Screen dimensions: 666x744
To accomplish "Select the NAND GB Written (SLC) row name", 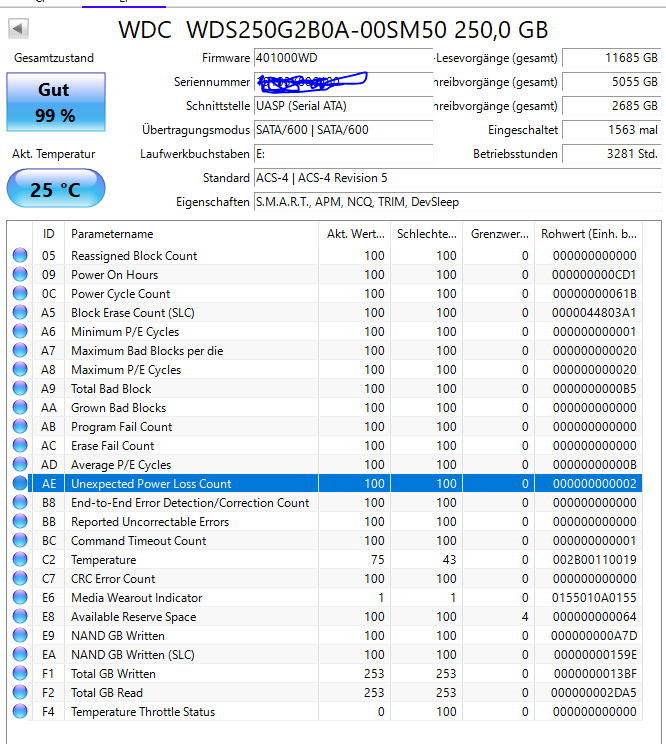I will [x=133, y=655].
